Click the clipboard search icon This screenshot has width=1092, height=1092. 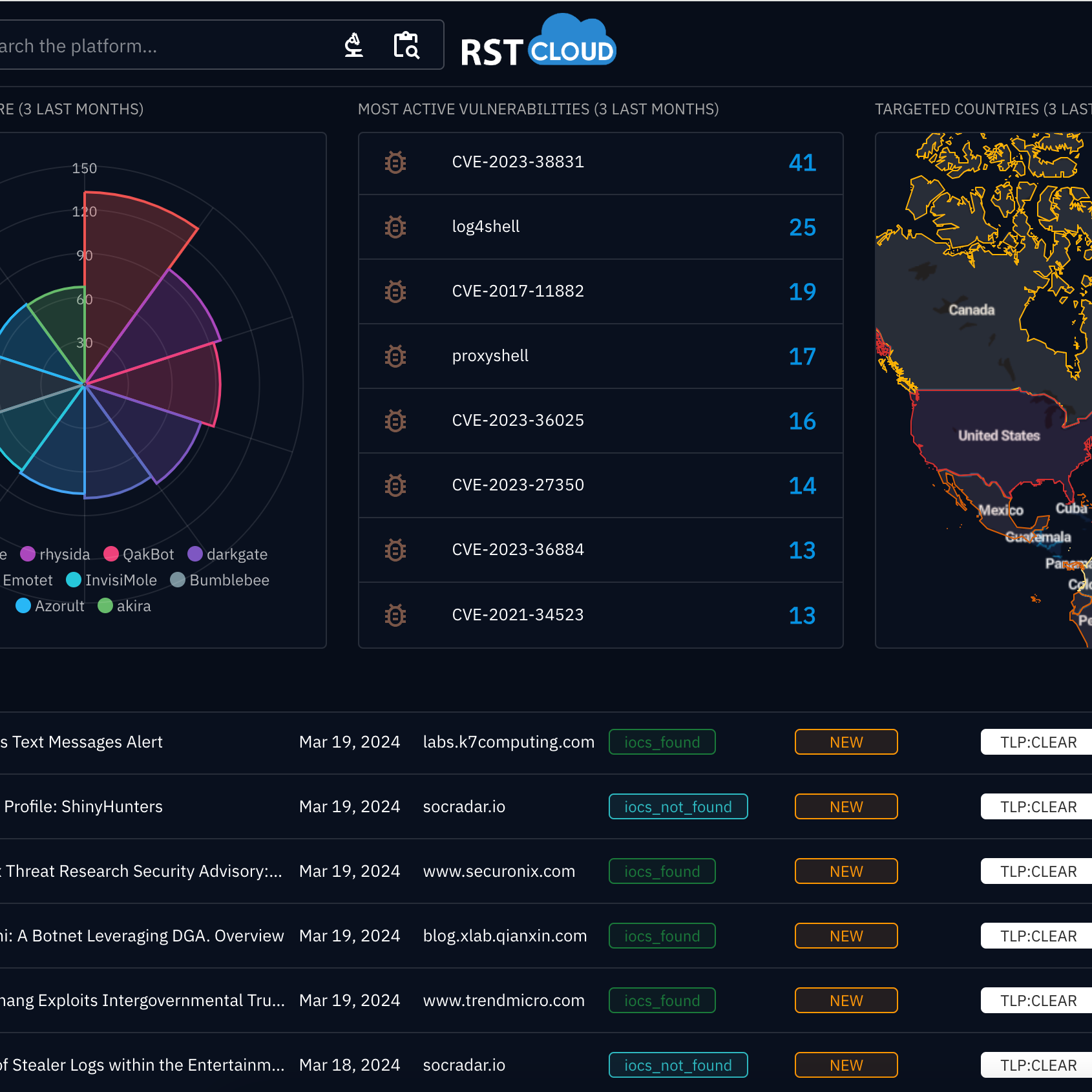point(406,45)
